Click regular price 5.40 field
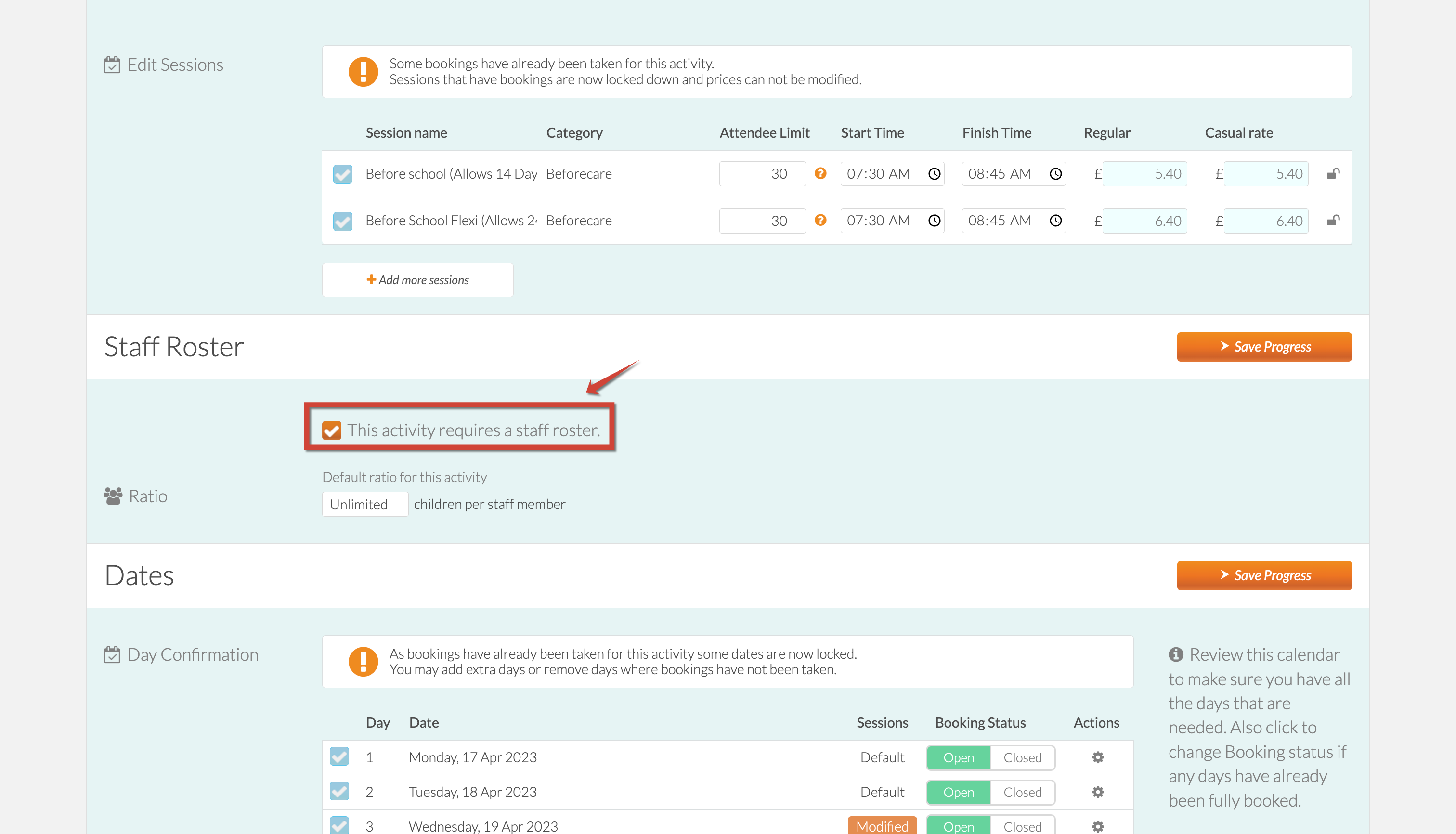This screenshot has width=1456, height=834. tap(1144, 173)
